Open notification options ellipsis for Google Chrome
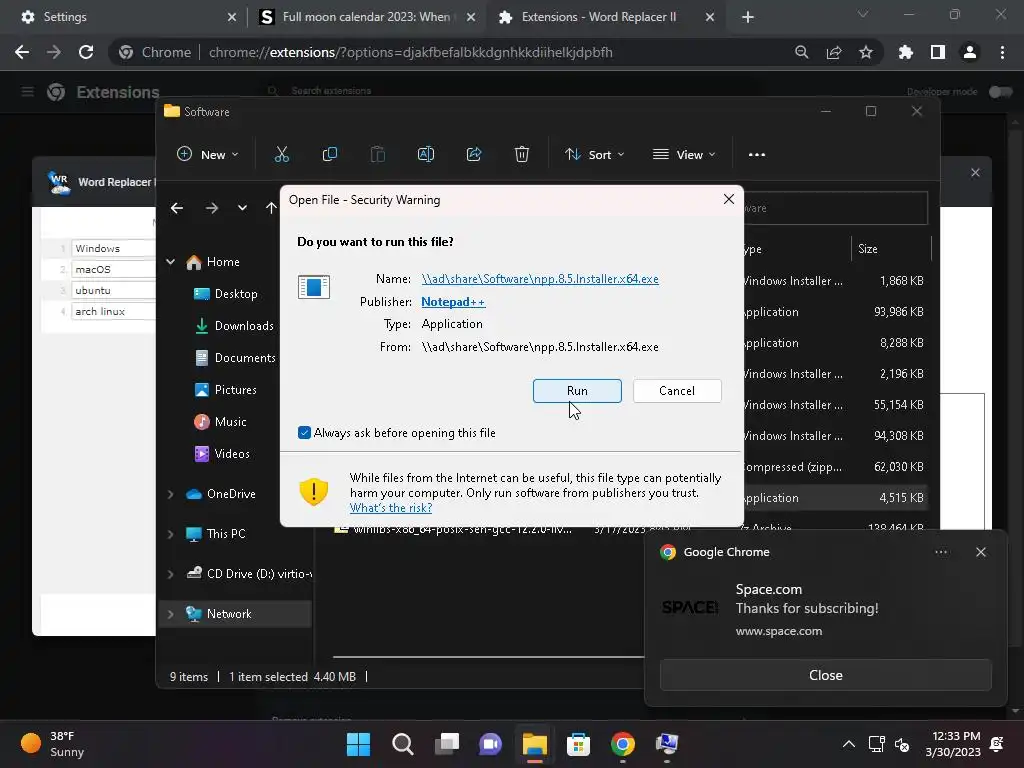 [x=941, y=552]
